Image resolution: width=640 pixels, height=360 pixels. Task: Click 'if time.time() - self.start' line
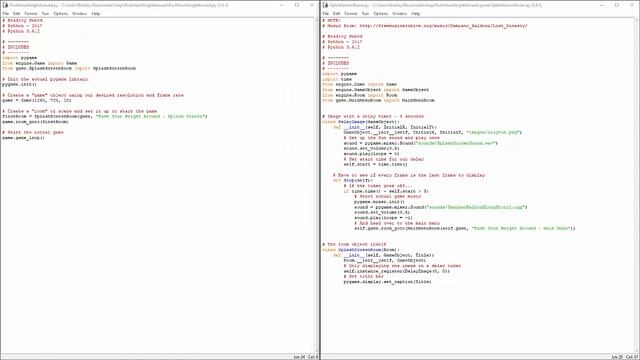tap(386, 191)
